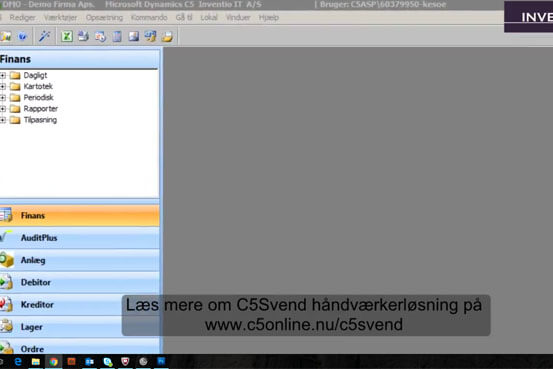553x369 pixels.
Task: Select the Tilpasning tree item
Action: pos(40,120)
